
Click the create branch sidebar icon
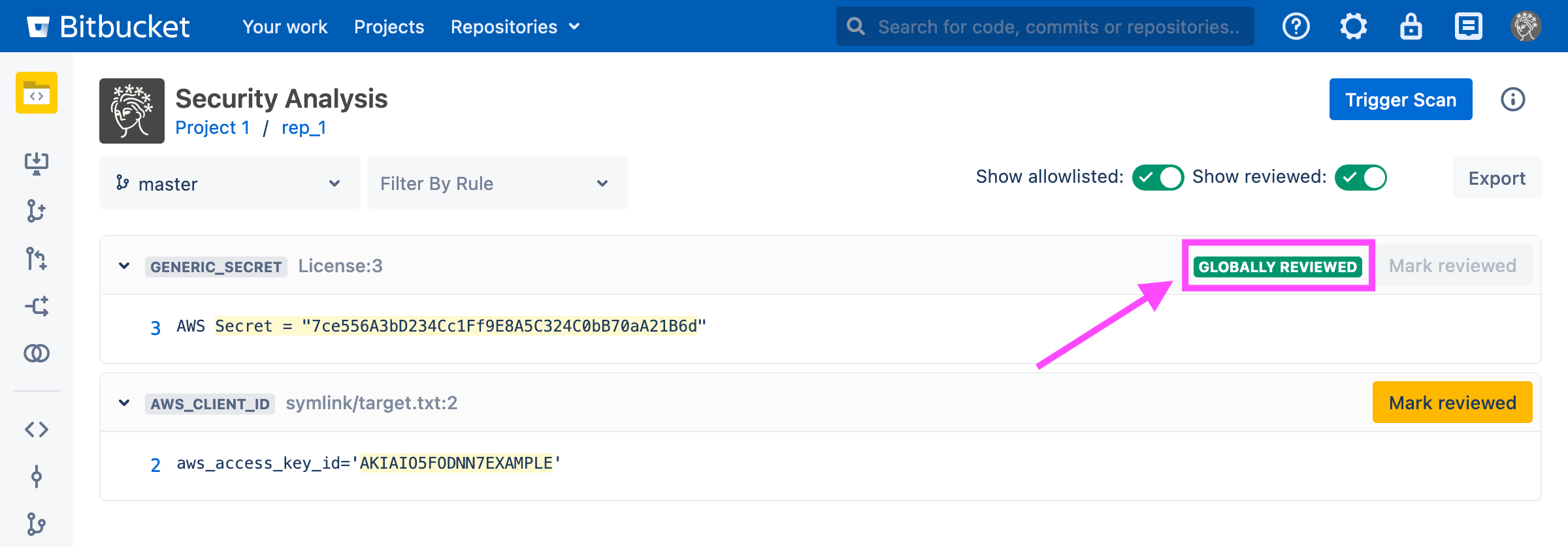(37, 211)
